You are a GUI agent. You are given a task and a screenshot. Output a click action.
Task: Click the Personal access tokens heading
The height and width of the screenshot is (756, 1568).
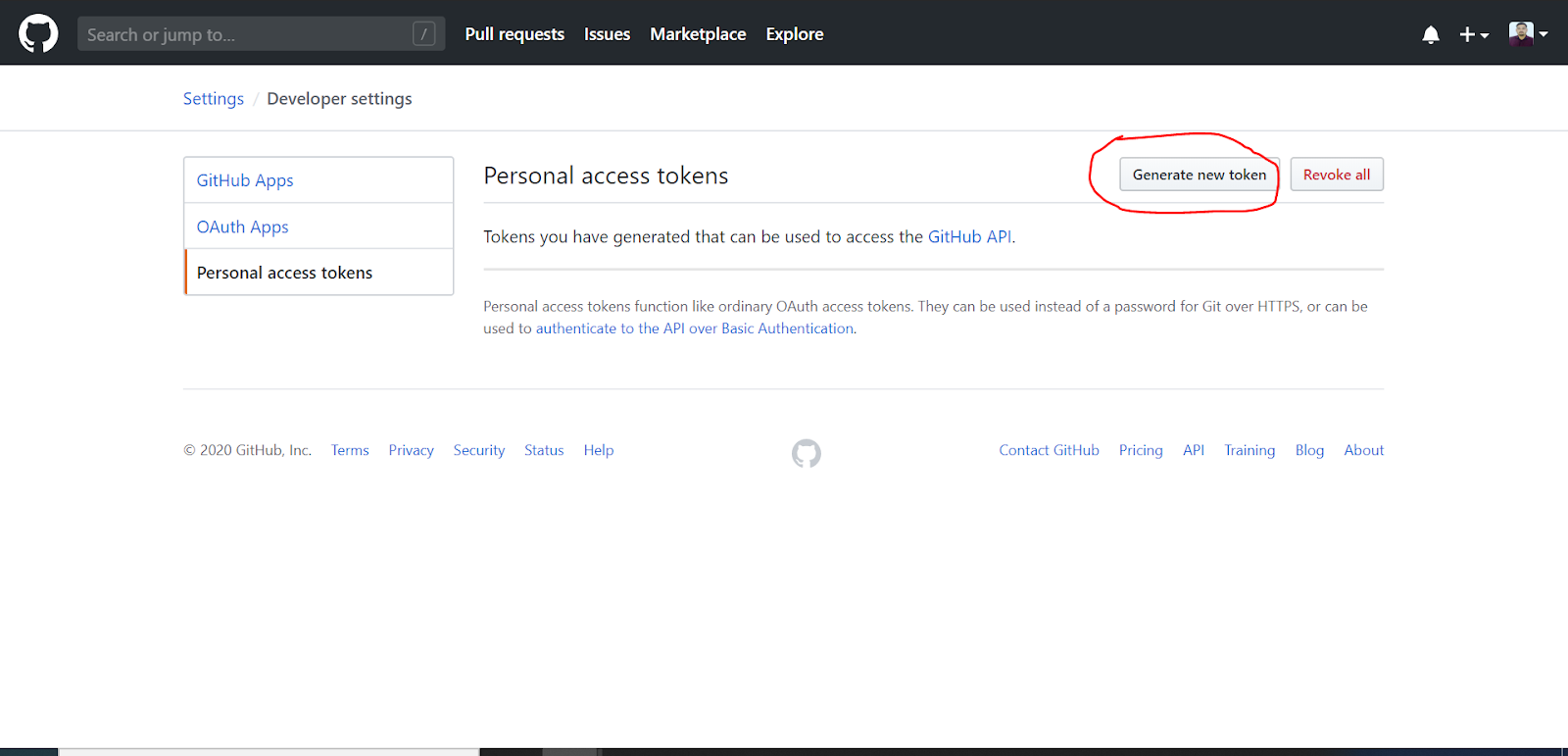[x=606, y=176]
